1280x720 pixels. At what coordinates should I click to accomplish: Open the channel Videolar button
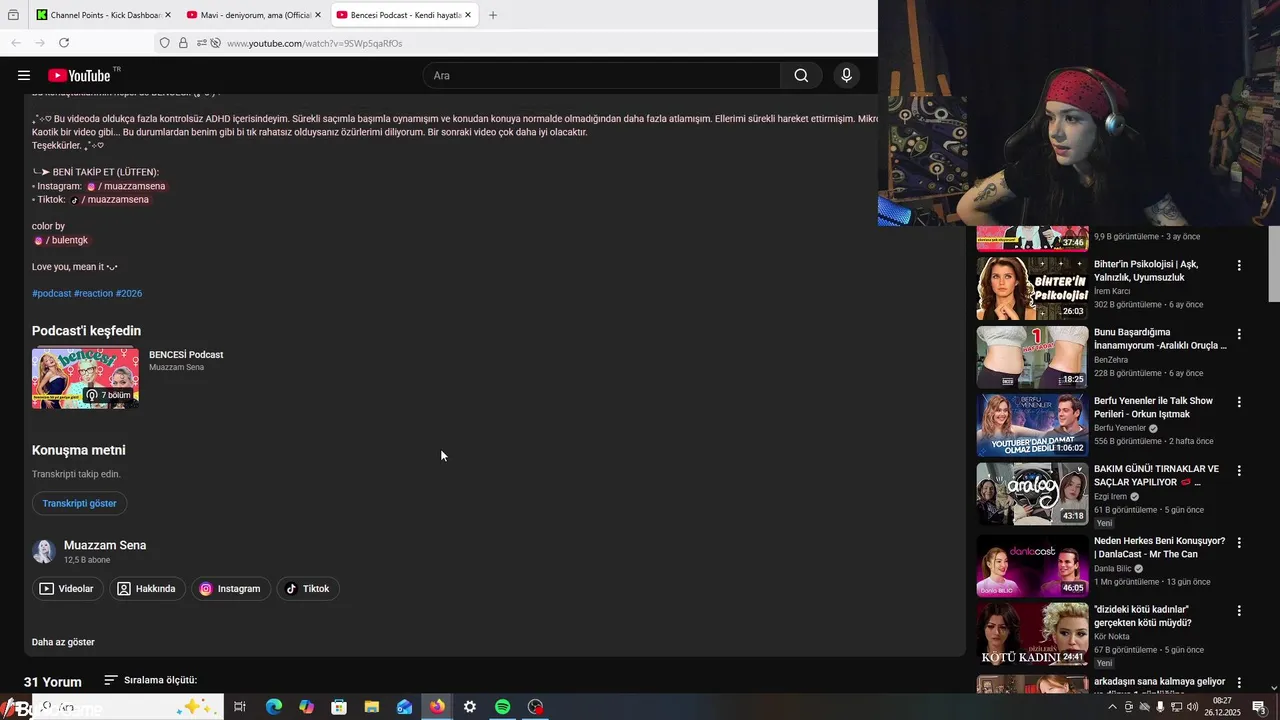pyautogui.click(x=68, y=589)
